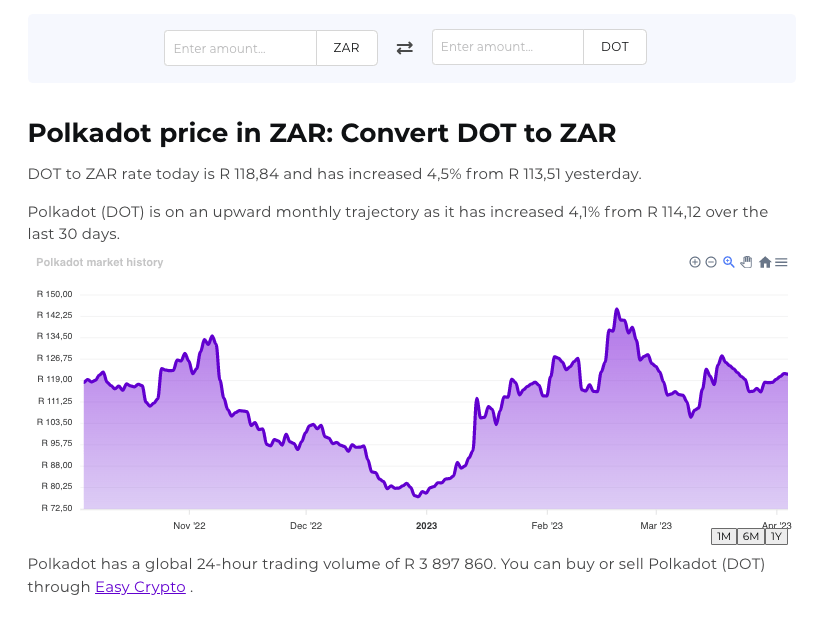Viewport: 821px width, 619px height.
Task: Reset the chart view with the home icon
Action: [x=764, y=262]
